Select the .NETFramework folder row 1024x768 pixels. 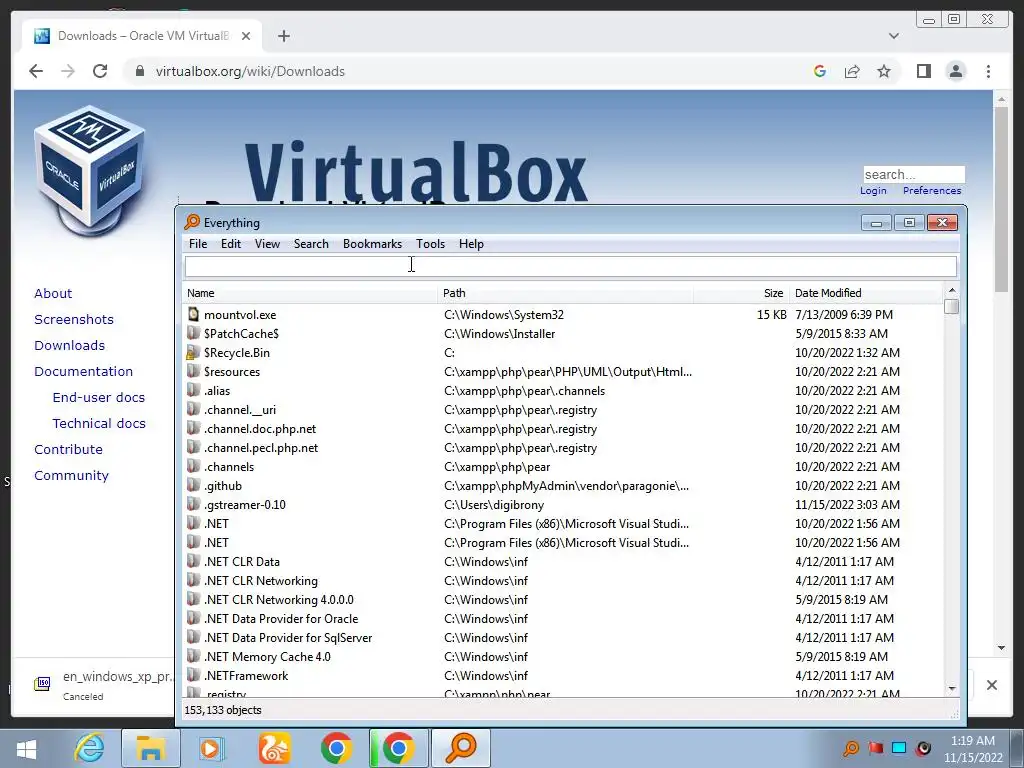pos(564,675)
